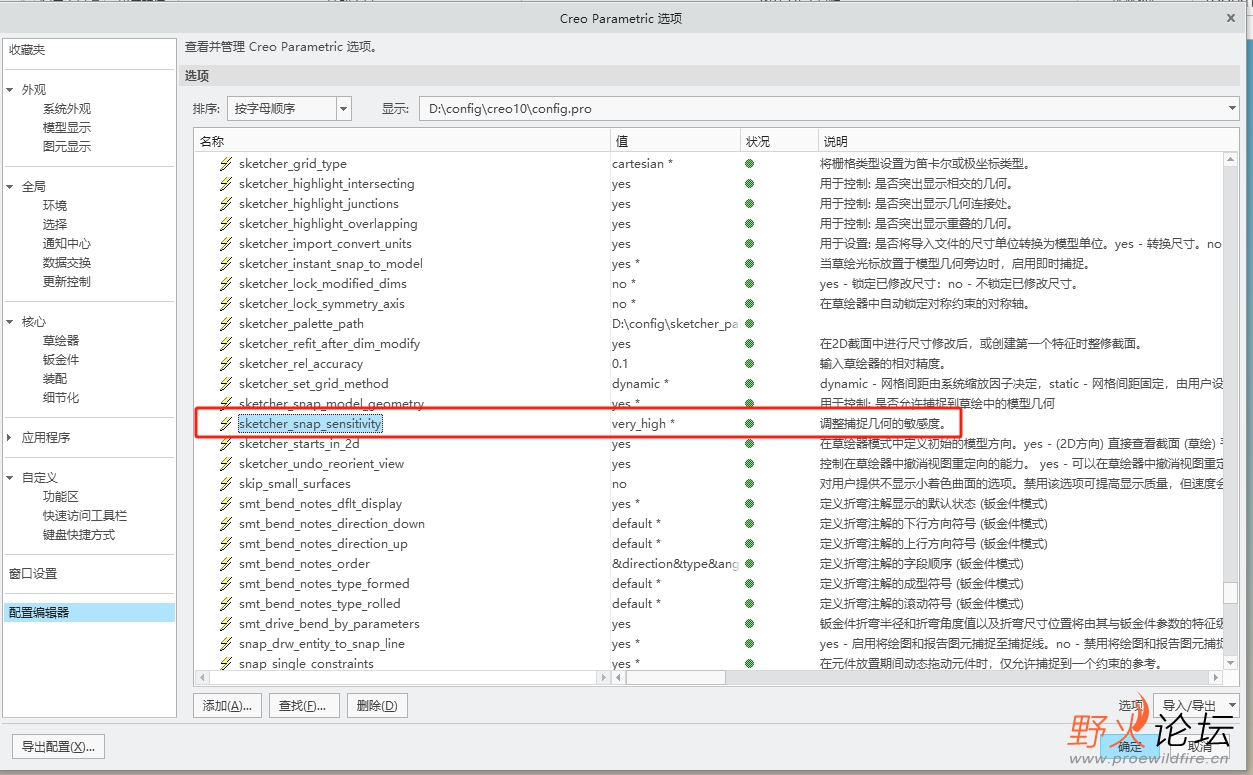Open the 导入/导出 dropdown
This screenshot has width=1253, height=775.
point(1196,705)
